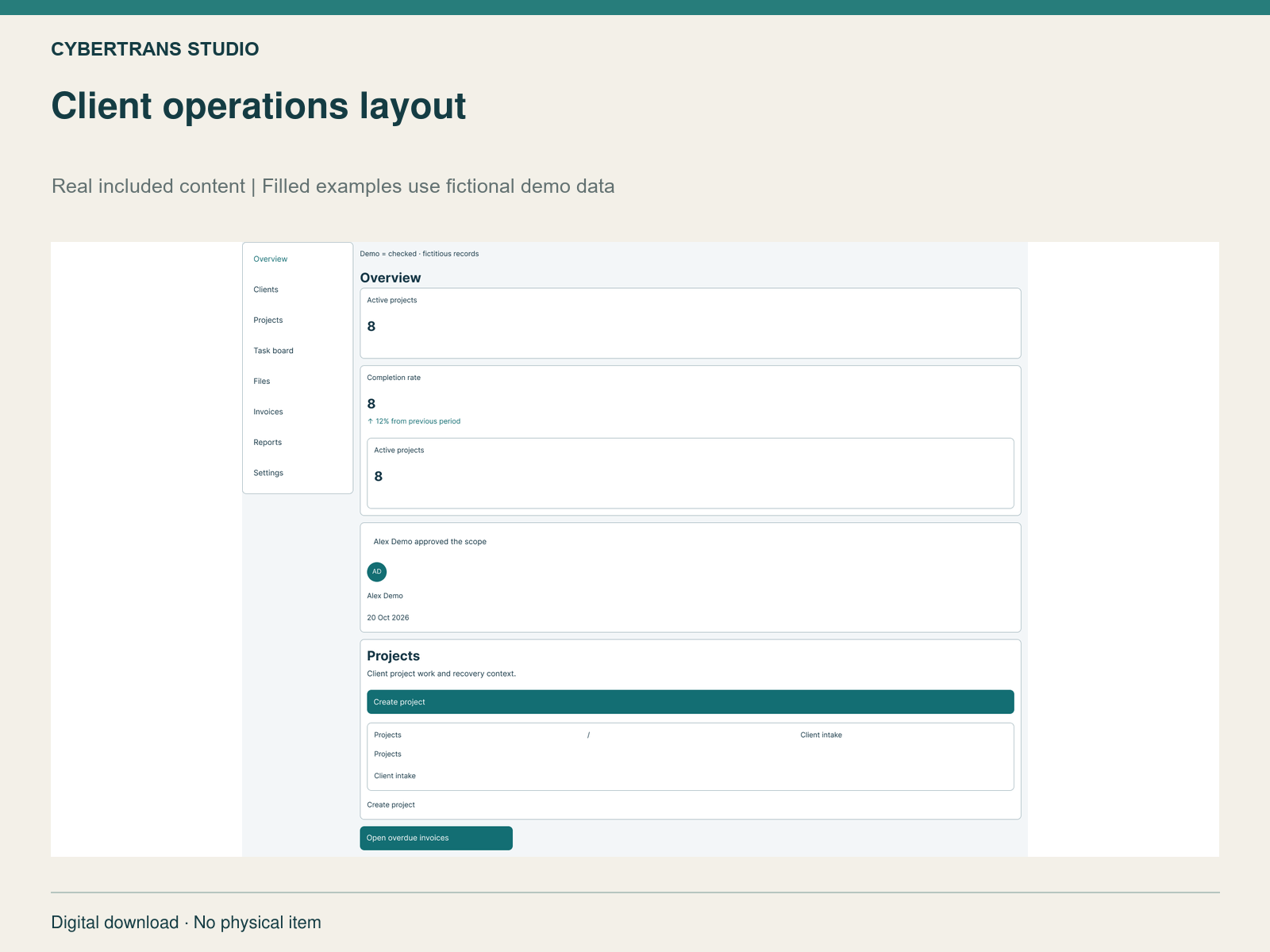Click the Alex Demo name under the avatar

pyautogui.click(x=385, y=596)
